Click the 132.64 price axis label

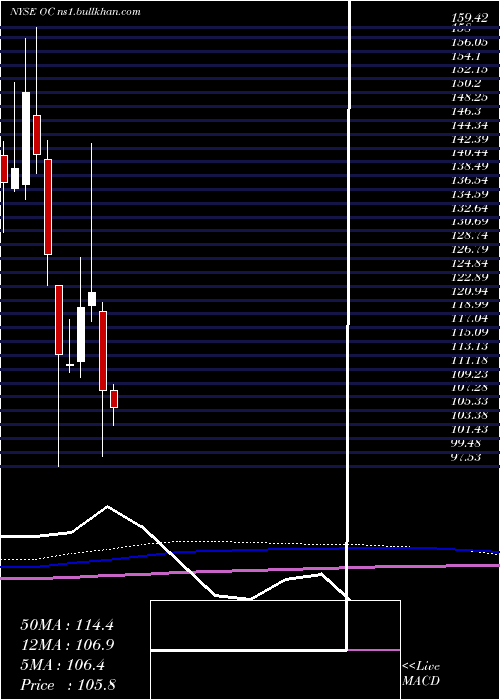click(468, 208)
